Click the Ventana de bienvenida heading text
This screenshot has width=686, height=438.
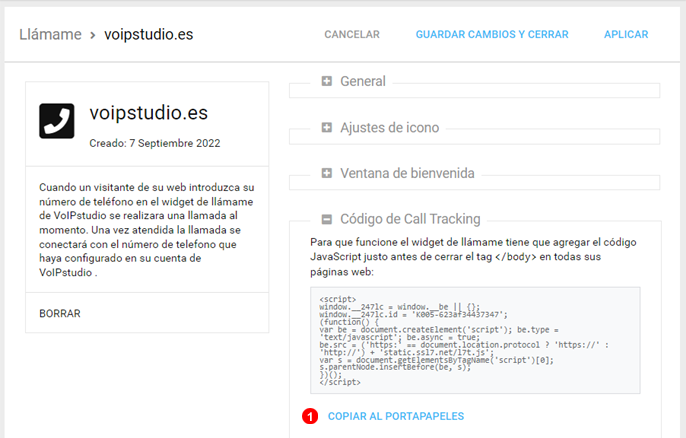407,173
